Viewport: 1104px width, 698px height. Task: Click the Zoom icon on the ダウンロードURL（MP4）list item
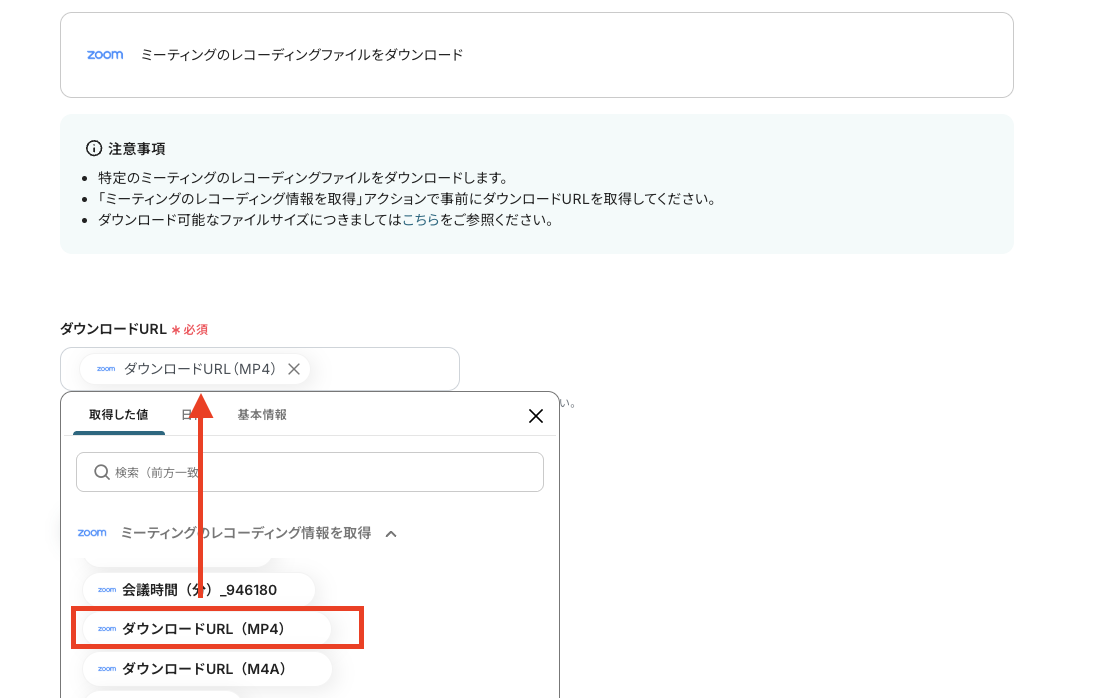[x=106, y=628]
